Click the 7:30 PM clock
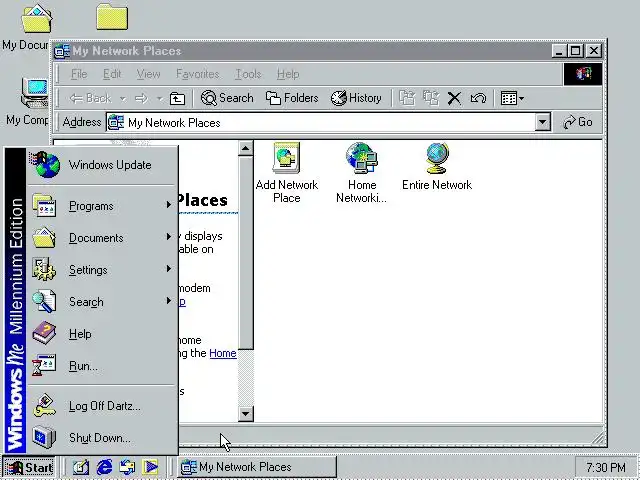Image resolution: width=640 pixels, height=480 pixels. pos(606,467)
